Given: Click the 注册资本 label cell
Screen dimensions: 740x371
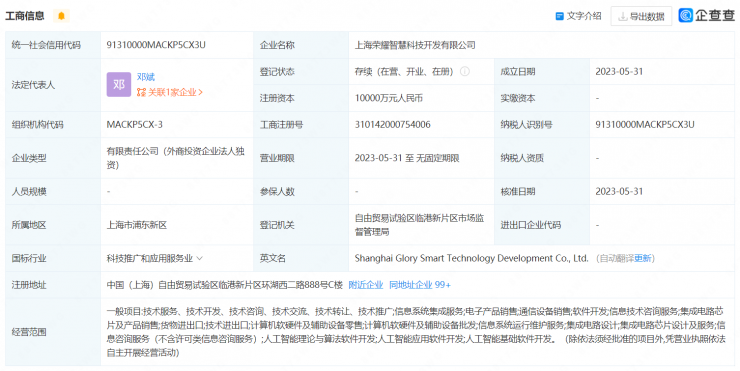Looking at the screenshot, I should tap(301, 98).
